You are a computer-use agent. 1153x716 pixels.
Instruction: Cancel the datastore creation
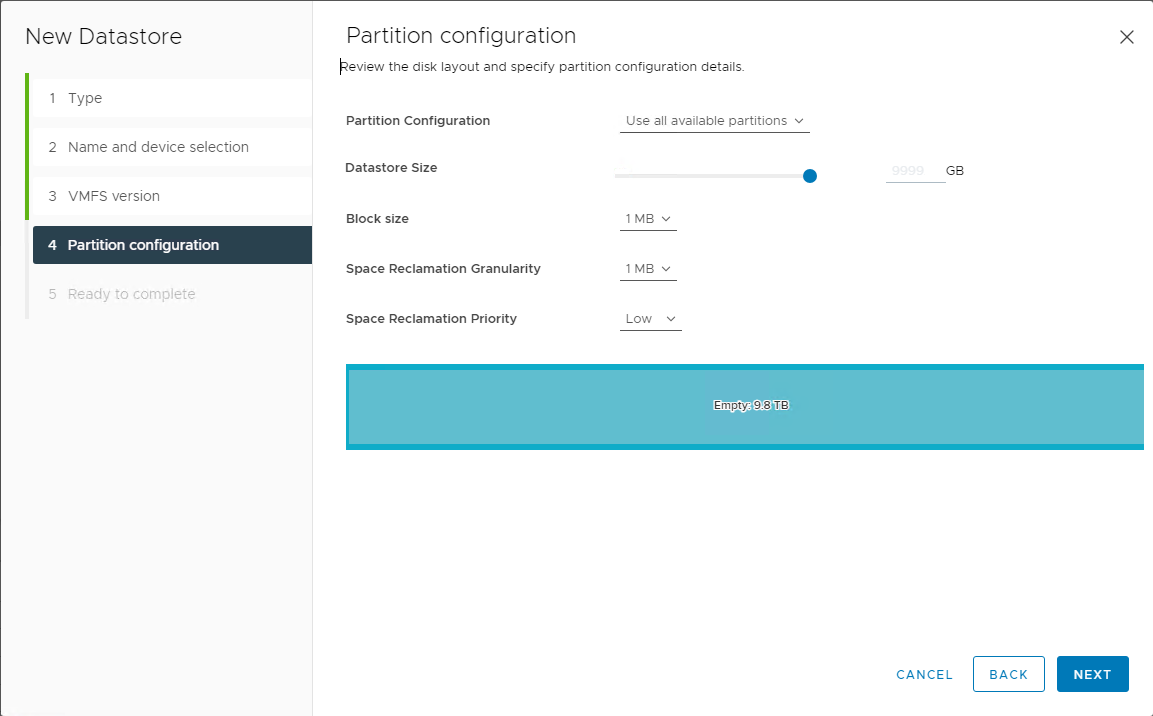coord(924,674)
